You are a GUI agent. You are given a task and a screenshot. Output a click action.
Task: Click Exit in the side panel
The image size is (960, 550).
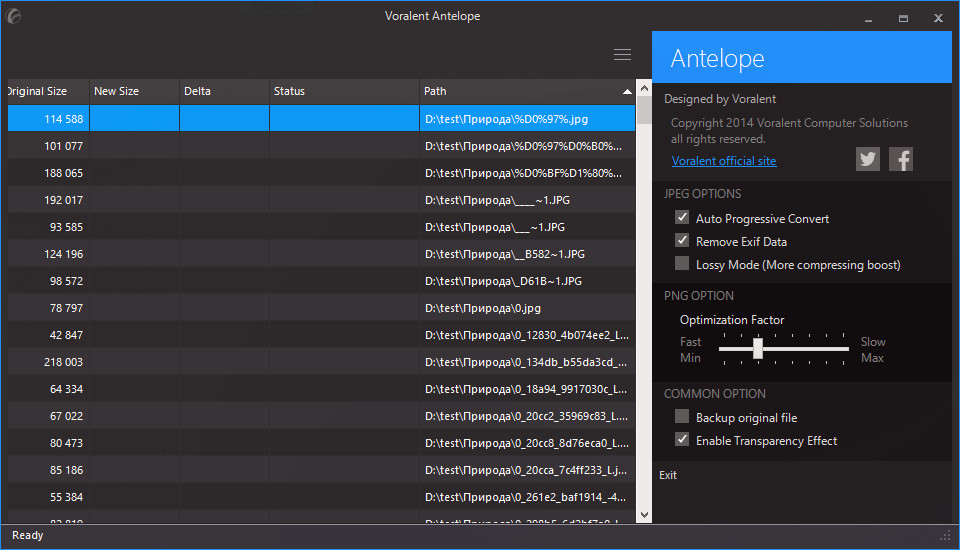point(668,475)
